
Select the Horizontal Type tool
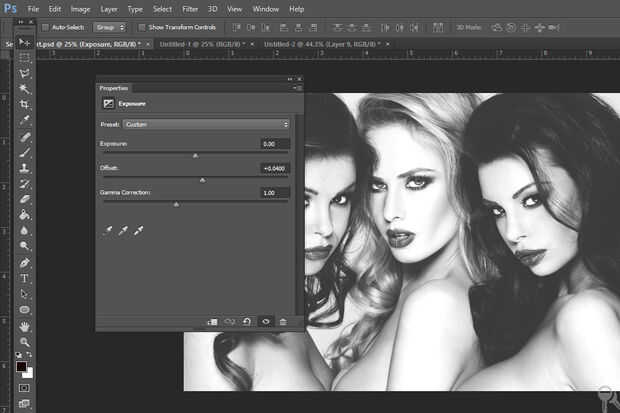pyautogui.click(x=25, y=278)
